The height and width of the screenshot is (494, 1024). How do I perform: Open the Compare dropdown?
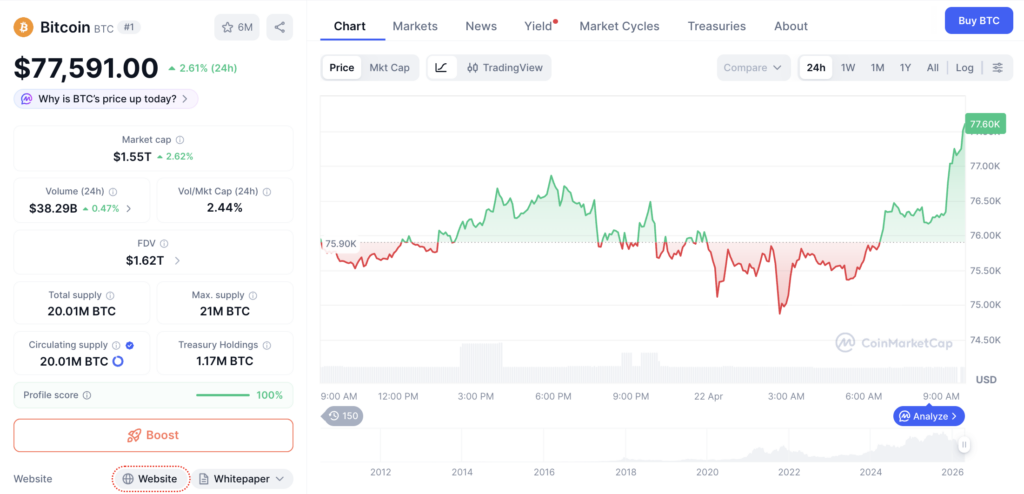pos(753,68)
